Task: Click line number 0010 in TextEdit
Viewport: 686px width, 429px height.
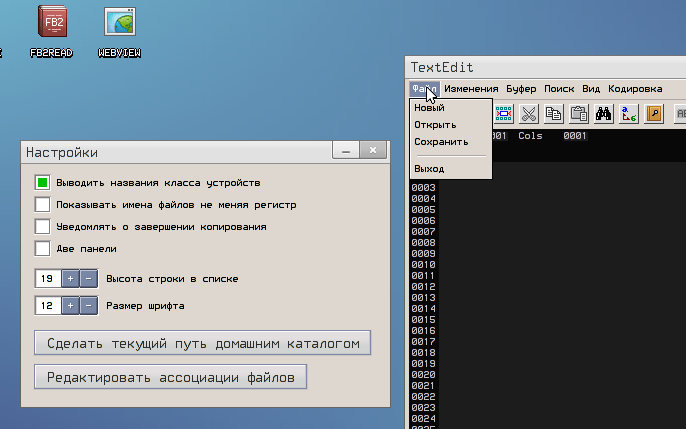Action: [x=423, y=265]
